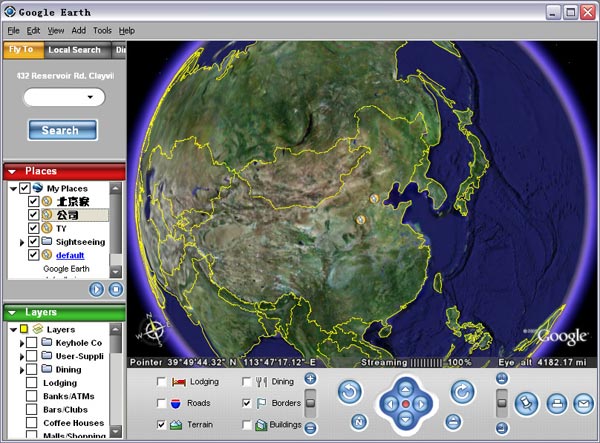The image size is (600, 443).
Task: Uncheck the TY placemark checkbox
Action: click(34, 228)
